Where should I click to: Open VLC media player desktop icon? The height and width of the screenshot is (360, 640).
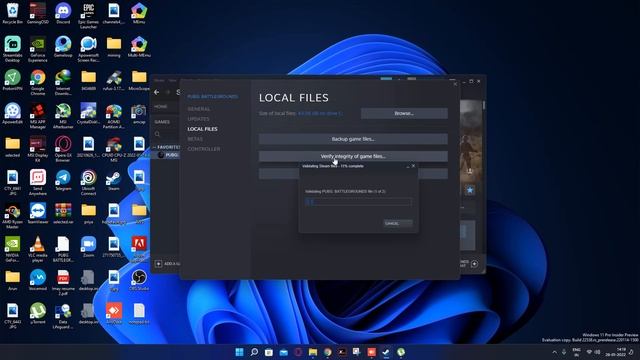pyautogui.click(x=38, y=249)
